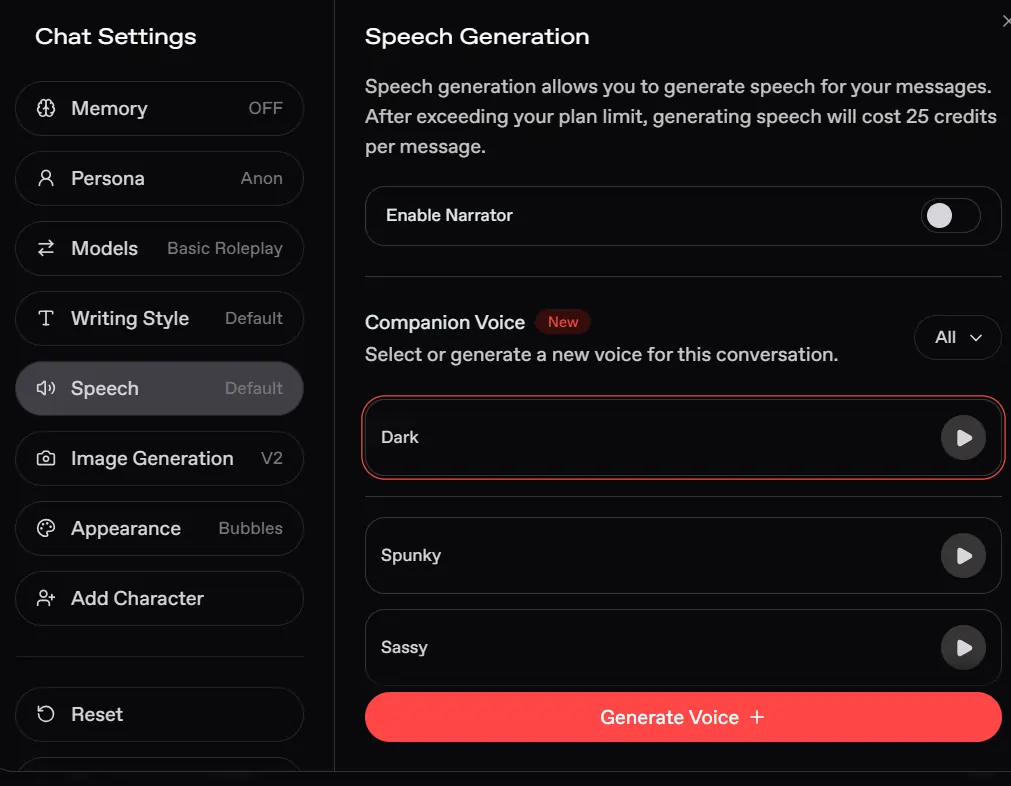The width and height of the screenshot is (1011, 786).
Task: Open the Appearance Bubbles settings tab
Action: (x=159, y=528)
